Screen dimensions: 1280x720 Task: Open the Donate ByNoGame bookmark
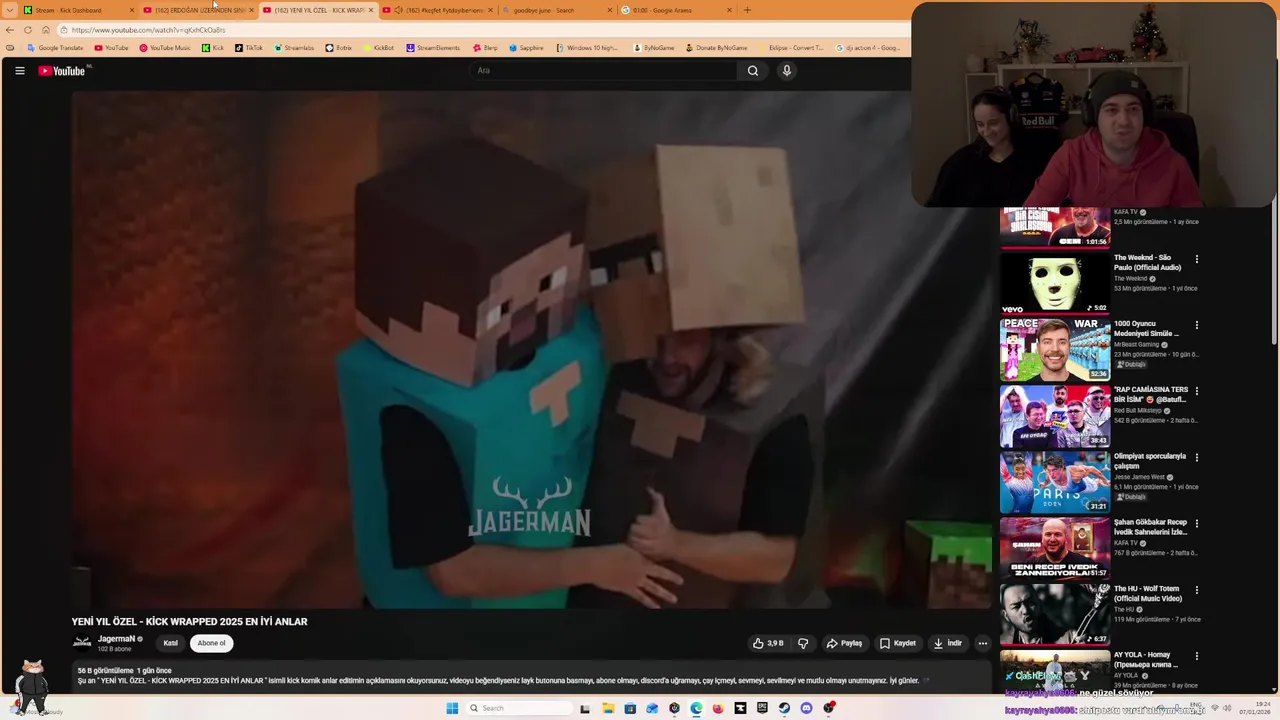click(x=716, y=48)
